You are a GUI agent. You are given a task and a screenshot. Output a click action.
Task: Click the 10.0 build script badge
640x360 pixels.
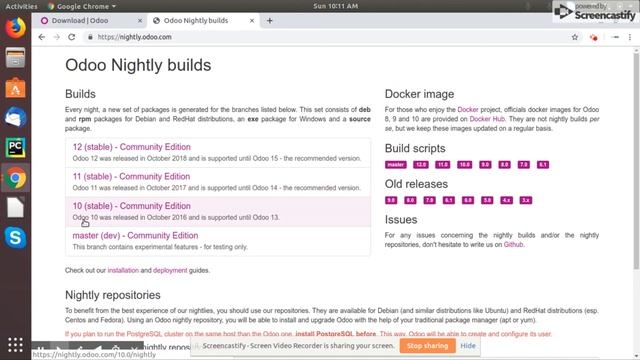[464, 164]
